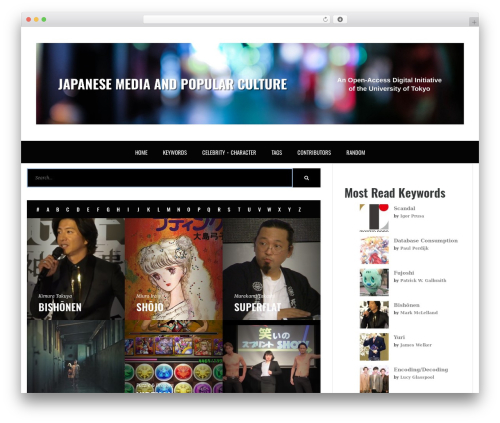Filter keywords by letter S

click(229, 210)
